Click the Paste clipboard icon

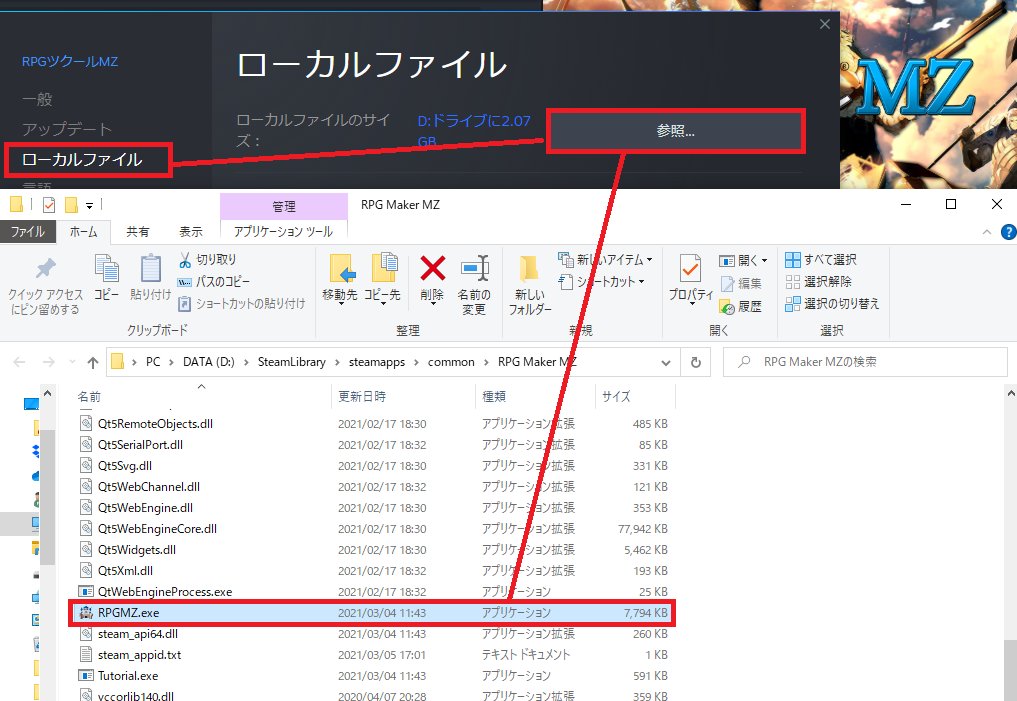[x=150, y=268]
